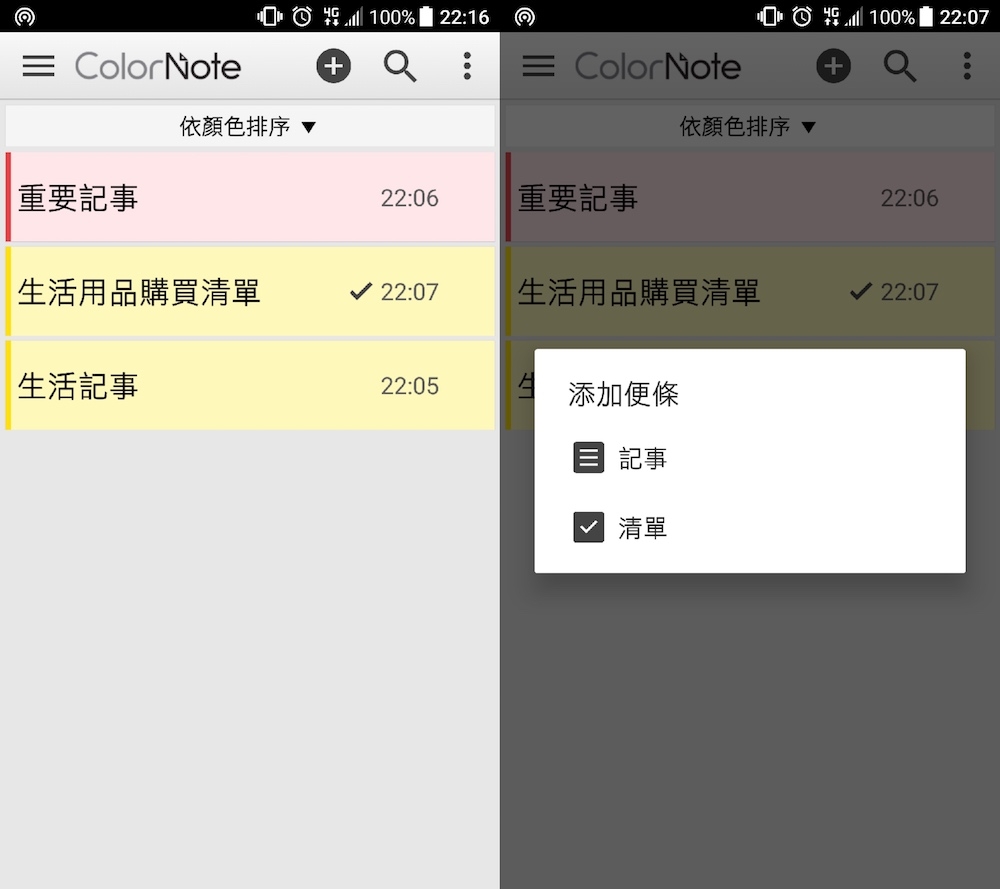Click sort dropdown arrow on right screen
The image size is (1000, 889).
point(809,127)
